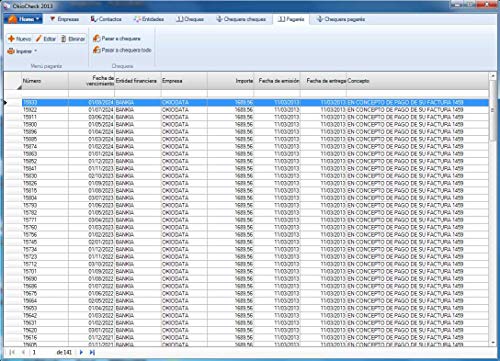This screenshot has width=500, height=361.
Task: Click the Número filter row field
Action: click(x=45, y=94)
